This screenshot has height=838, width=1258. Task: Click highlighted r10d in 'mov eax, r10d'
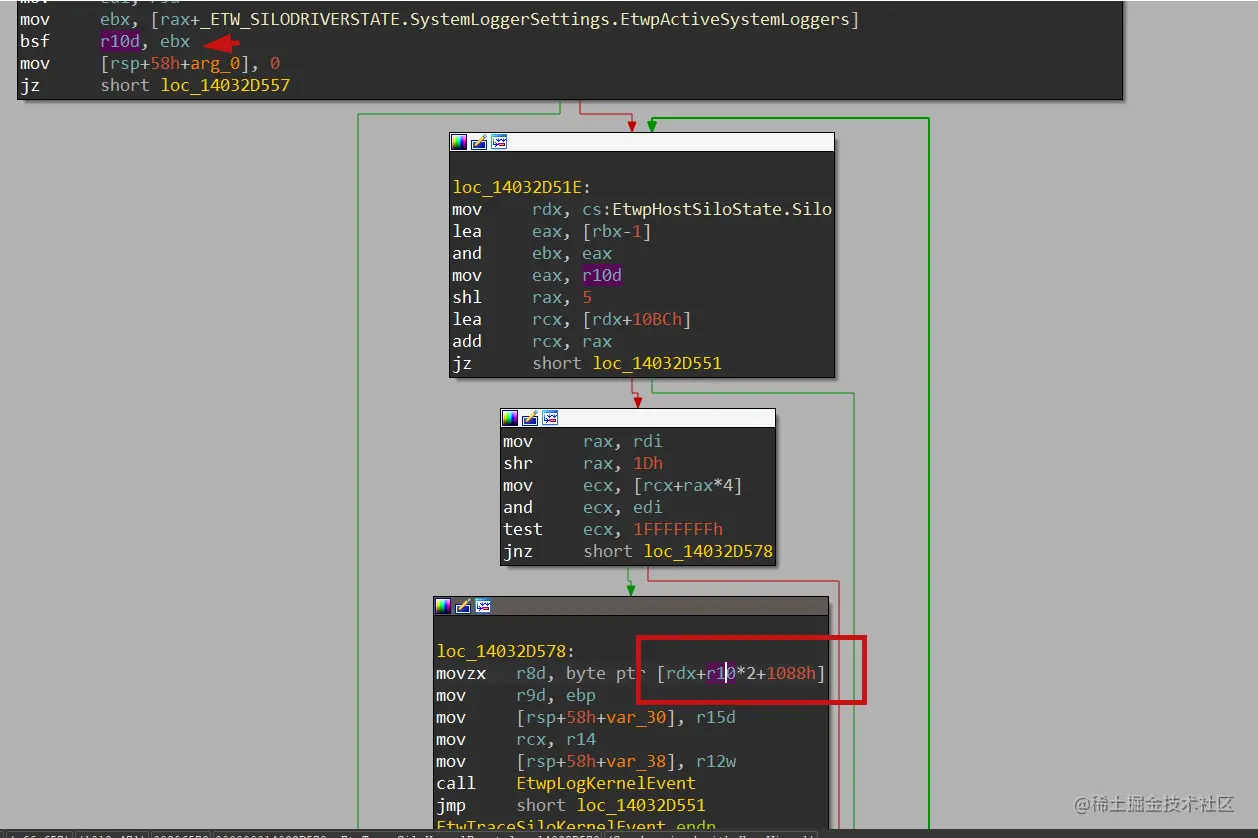coord(603,275)
